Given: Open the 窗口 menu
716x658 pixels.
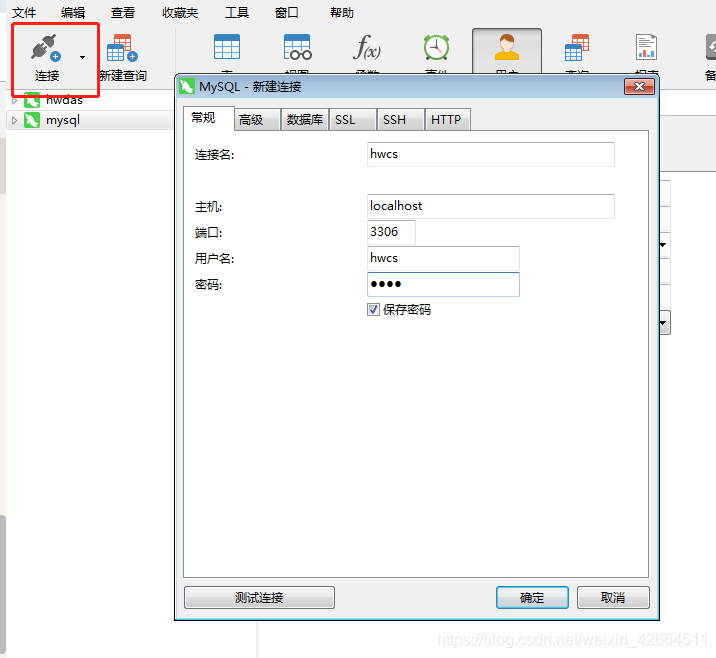Looking at the screenshot, I should (x=287, y=13).
